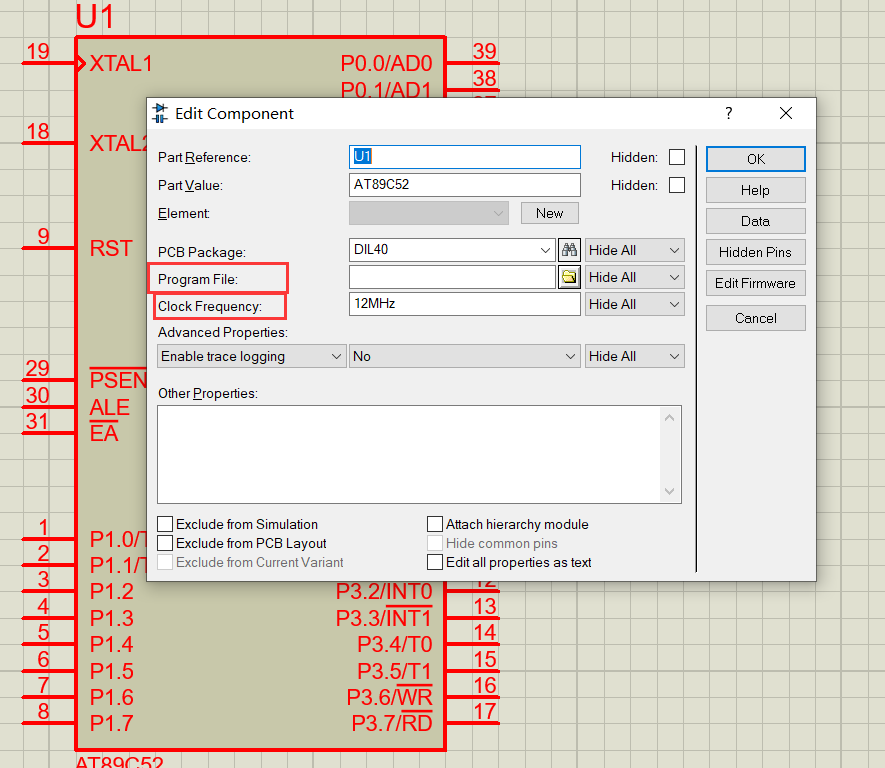Enable Exclude from Simulation
This screenshot has height=768, width=885.
tap(165, 524)
